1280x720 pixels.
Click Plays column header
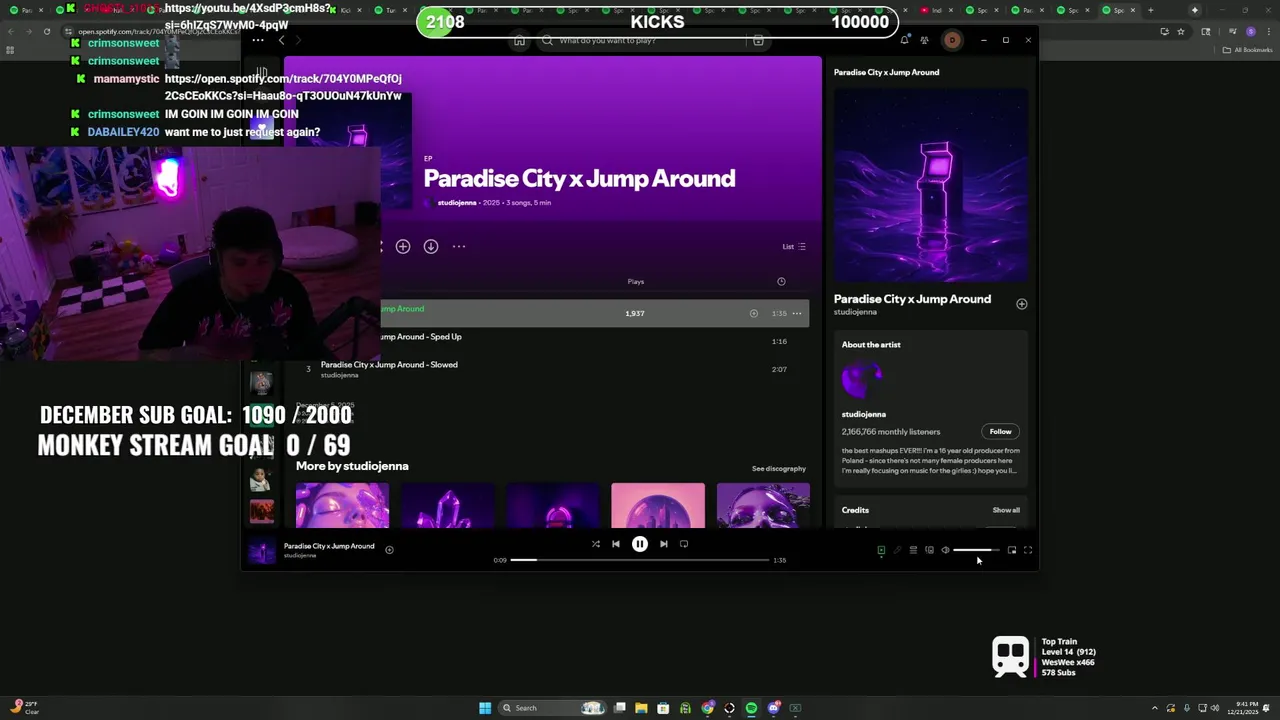[635, 281]
